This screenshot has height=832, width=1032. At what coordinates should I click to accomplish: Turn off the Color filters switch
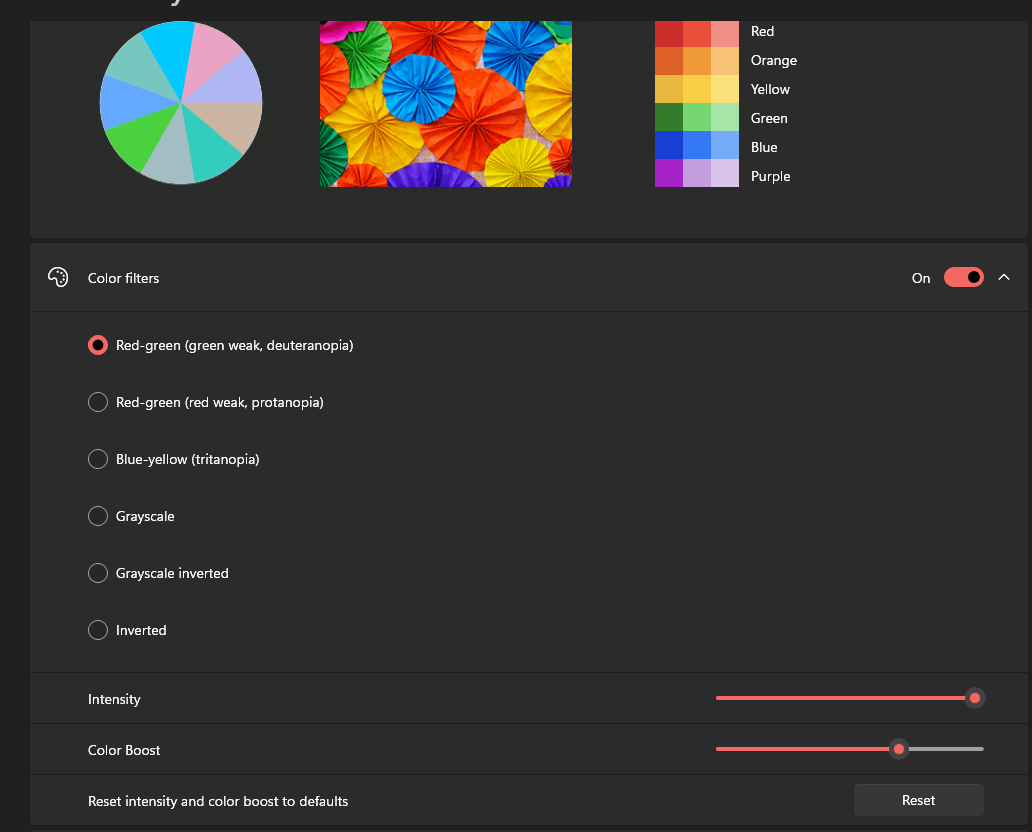click(962, 277)
